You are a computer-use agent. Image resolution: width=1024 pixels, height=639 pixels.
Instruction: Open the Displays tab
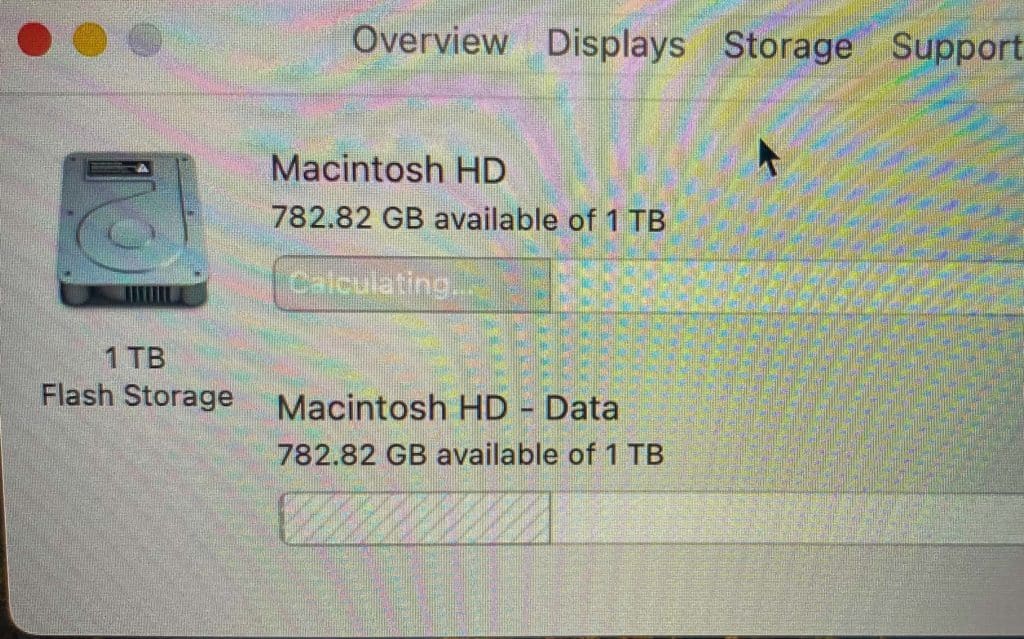[x=615, y=44]
